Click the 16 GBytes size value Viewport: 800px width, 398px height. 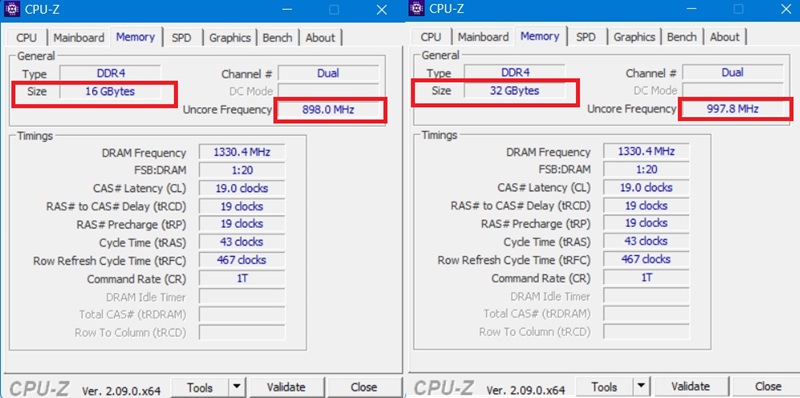click(x=110, y=91)
